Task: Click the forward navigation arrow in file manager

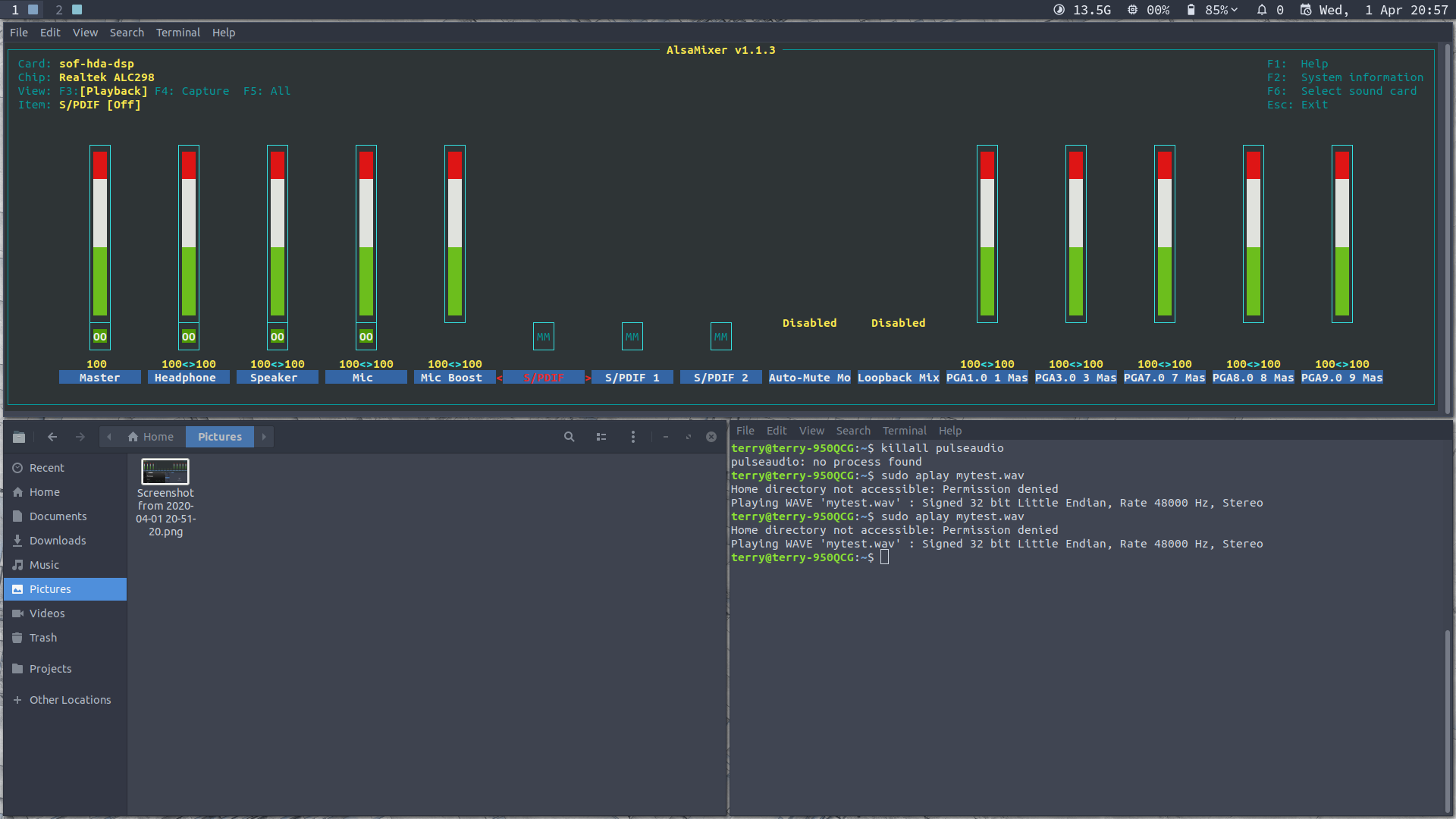Action: [x=80, y=437]
